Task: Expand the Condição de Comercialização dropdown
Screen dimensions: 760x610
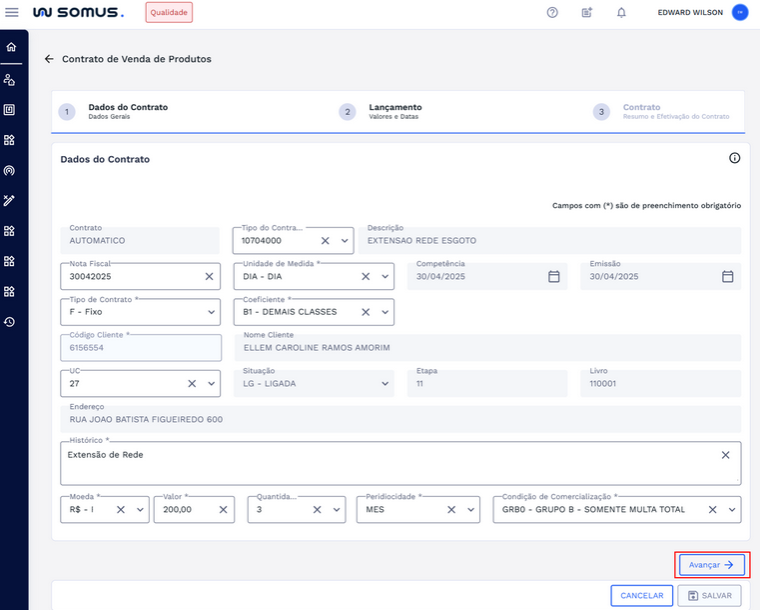Action: click(x=733, y=510)
